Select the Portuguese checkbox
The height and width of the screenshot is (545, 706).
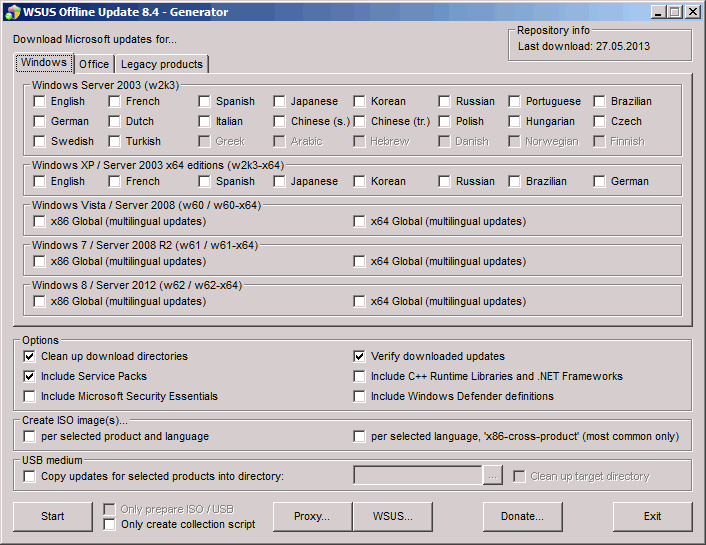click(514, 101)
